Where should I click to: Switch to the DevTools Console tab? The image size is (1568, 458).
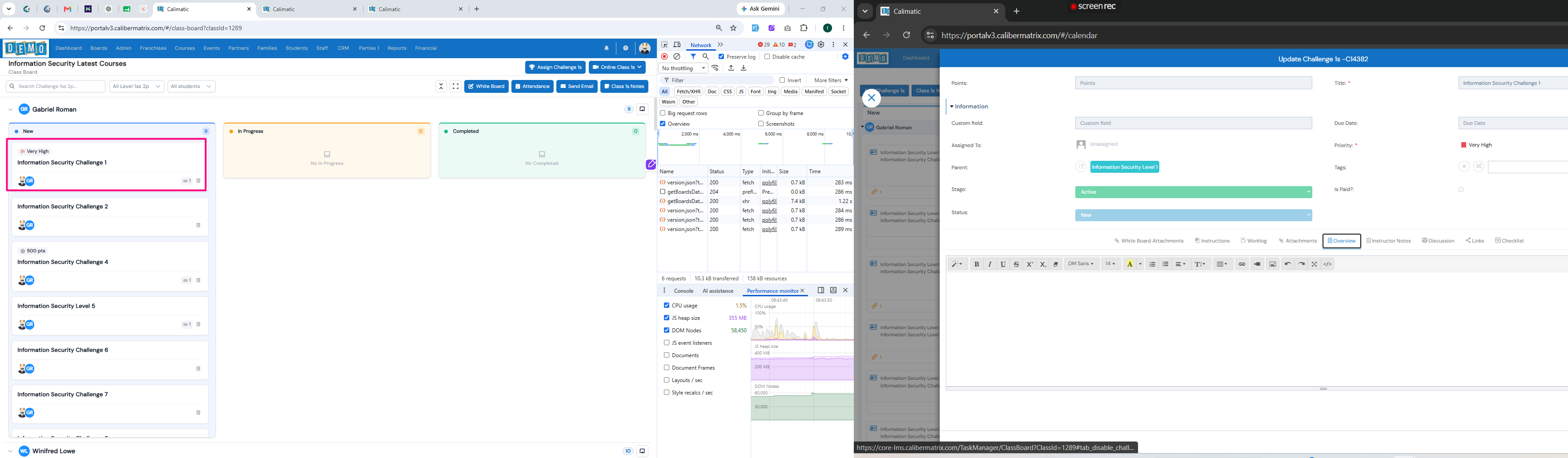683,291
